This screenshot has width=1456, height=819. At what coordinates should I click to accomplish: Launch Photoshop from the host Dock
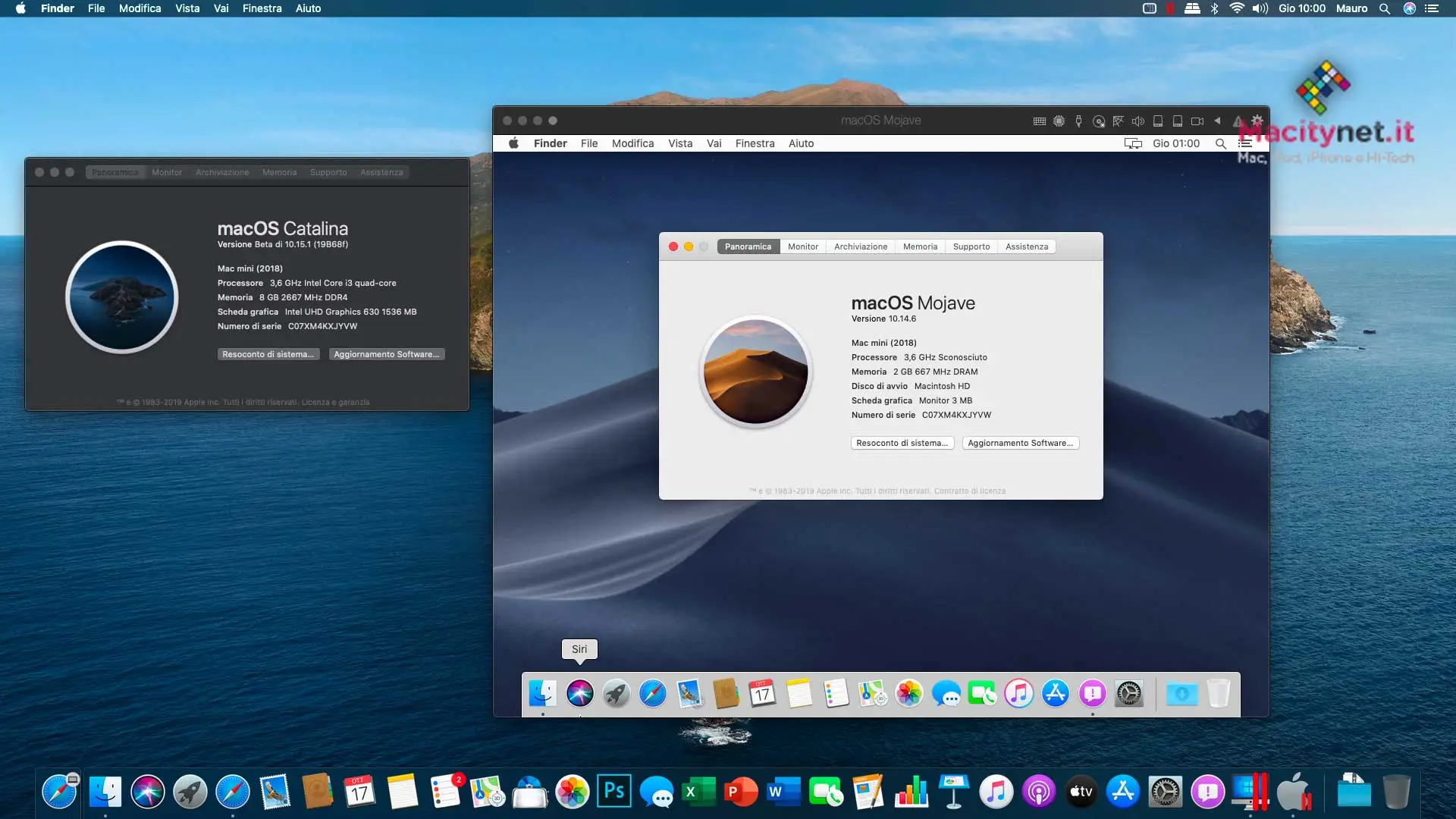point(614,791)
